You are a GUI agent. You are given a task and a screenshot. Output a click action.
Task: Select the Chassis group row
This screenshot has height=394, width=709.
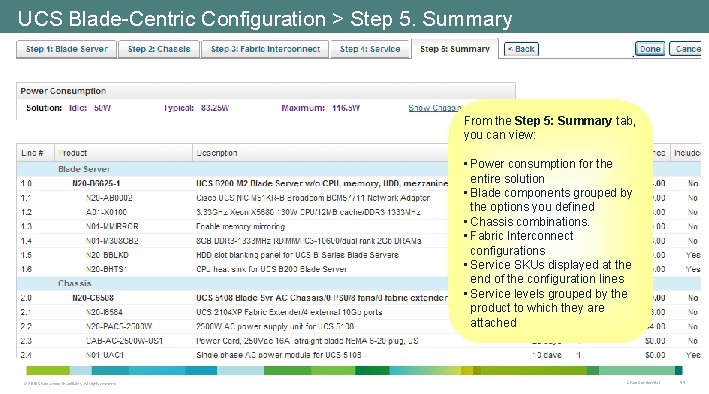coord(359,284)
